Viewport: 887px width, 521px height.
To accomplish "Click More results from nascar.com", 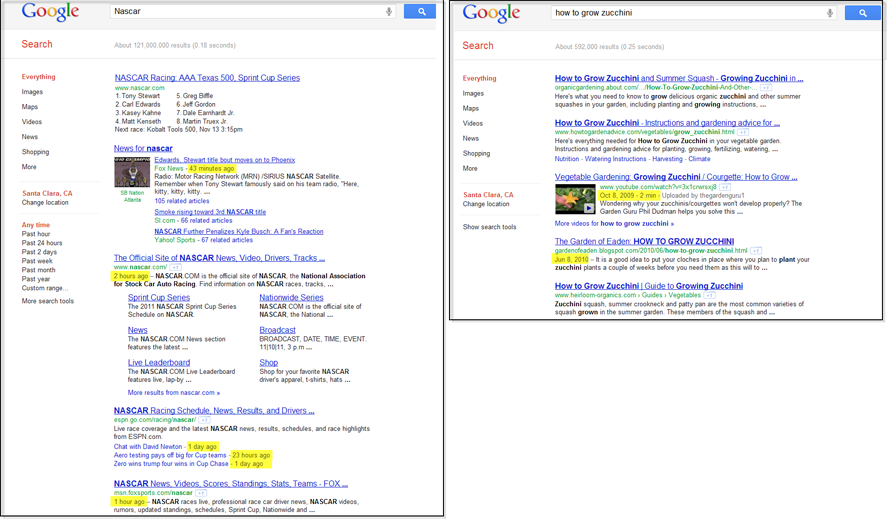I will click(x=174, y=393).
